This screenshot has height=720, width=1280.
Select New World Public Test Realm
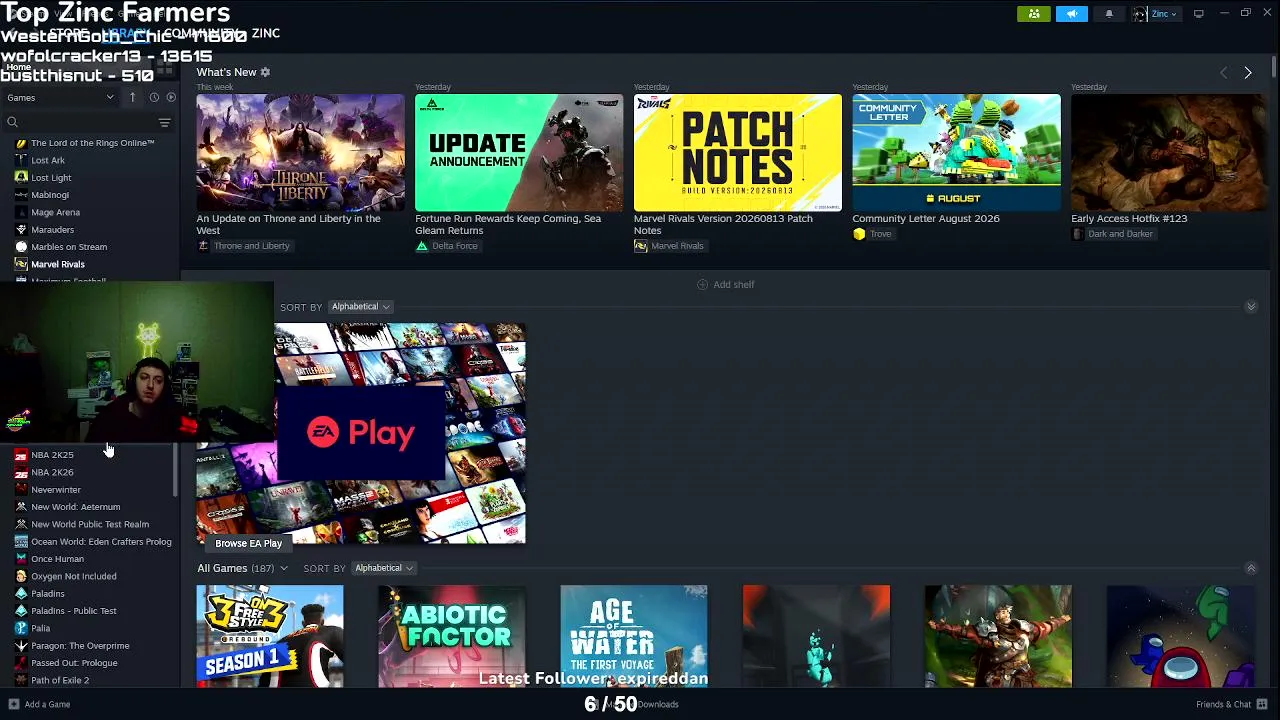[x=90, y=524]
